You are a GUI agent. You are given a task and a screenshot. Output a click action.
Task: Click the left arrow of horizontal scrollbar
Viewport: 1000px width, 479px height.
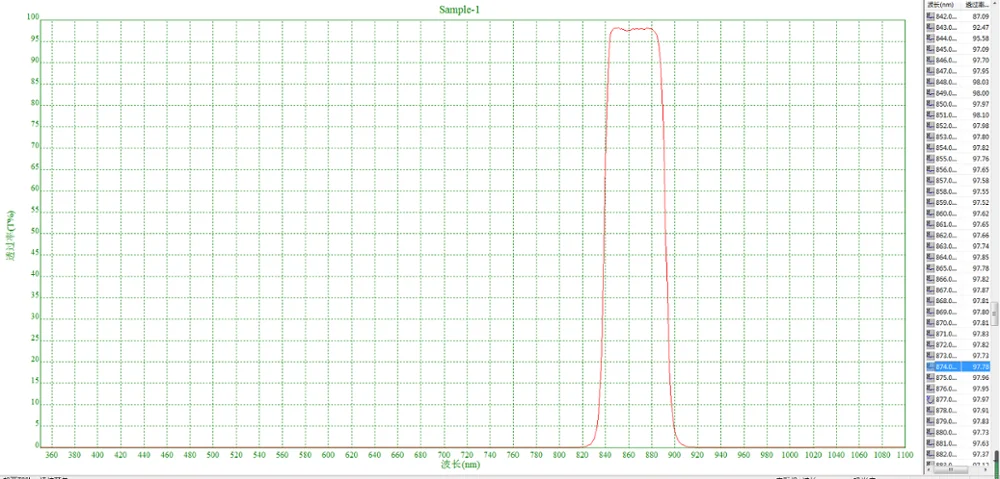[x=930, y=469]
